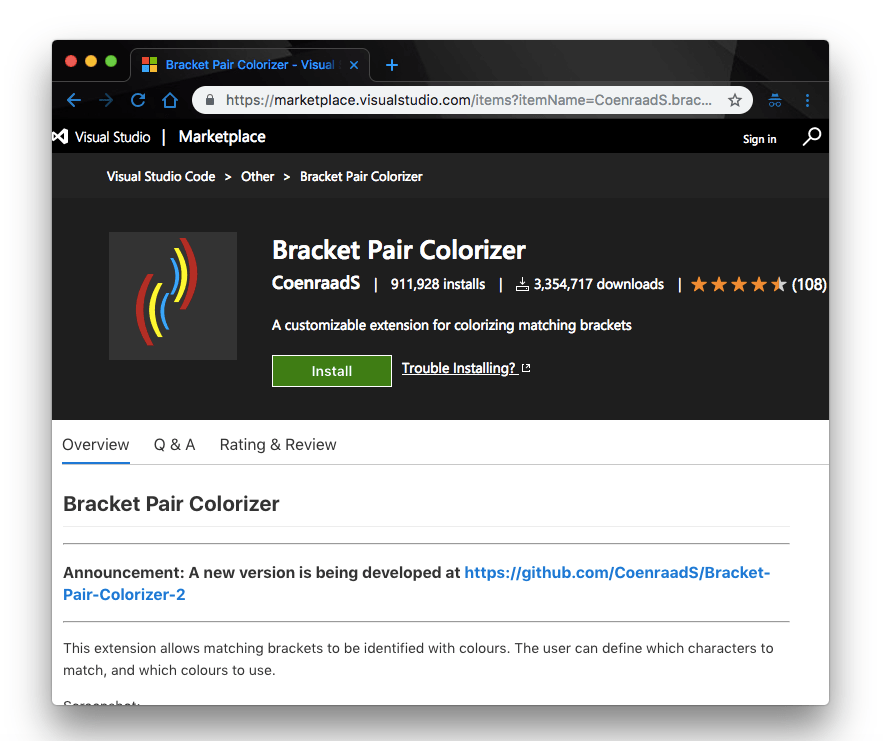The width and height of the screenshot is (883, 741).
Task: Close the Bracket Pair Colorizer tab
Action: (x=354, y=65)
